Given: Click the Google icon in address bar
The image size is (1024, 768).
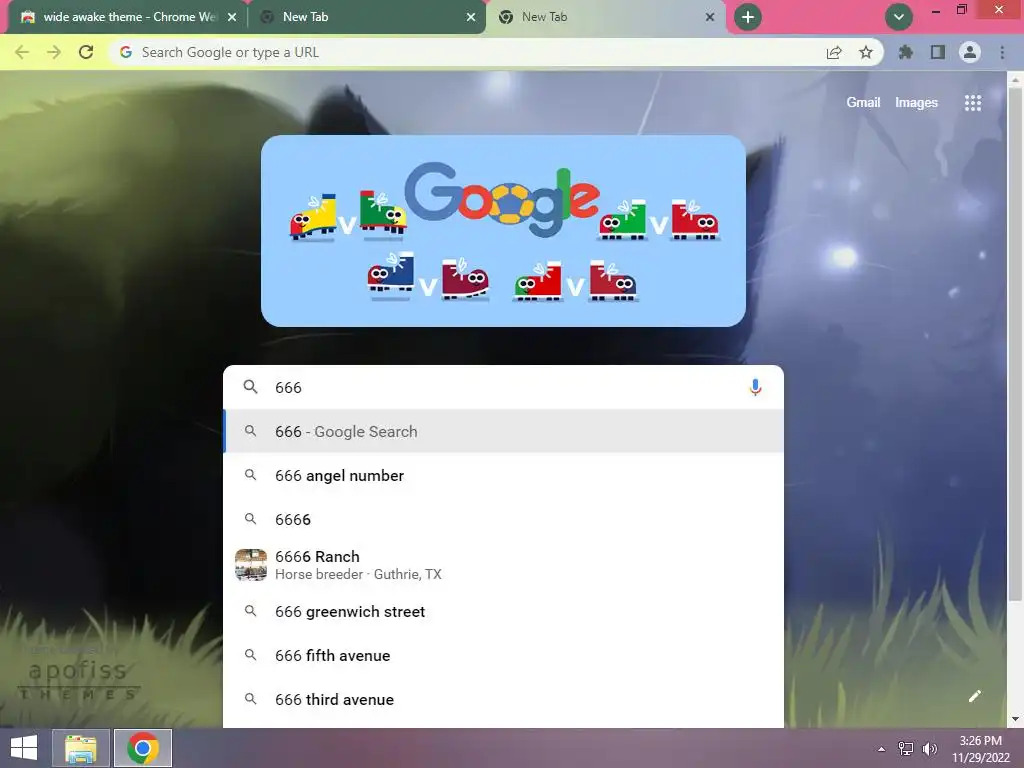Looking at the screenshot, I should click(126, 52).
